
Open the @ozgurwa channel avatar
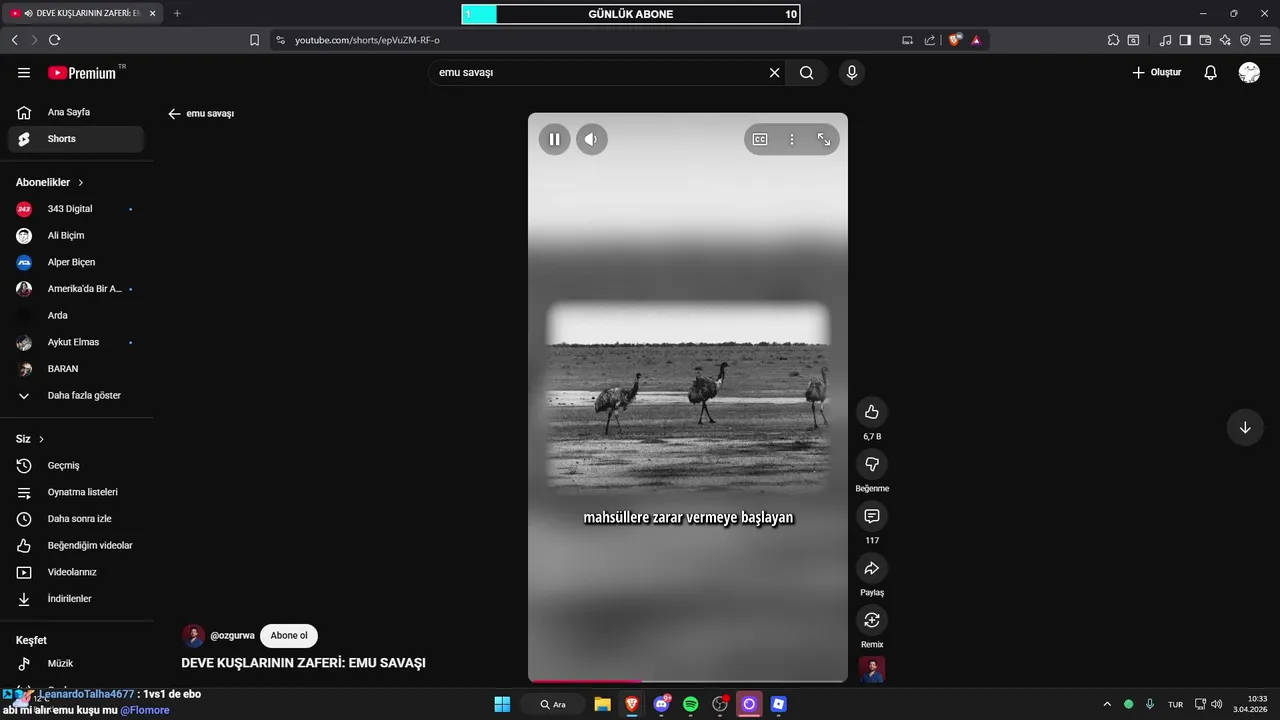click(x=193, y=636)
